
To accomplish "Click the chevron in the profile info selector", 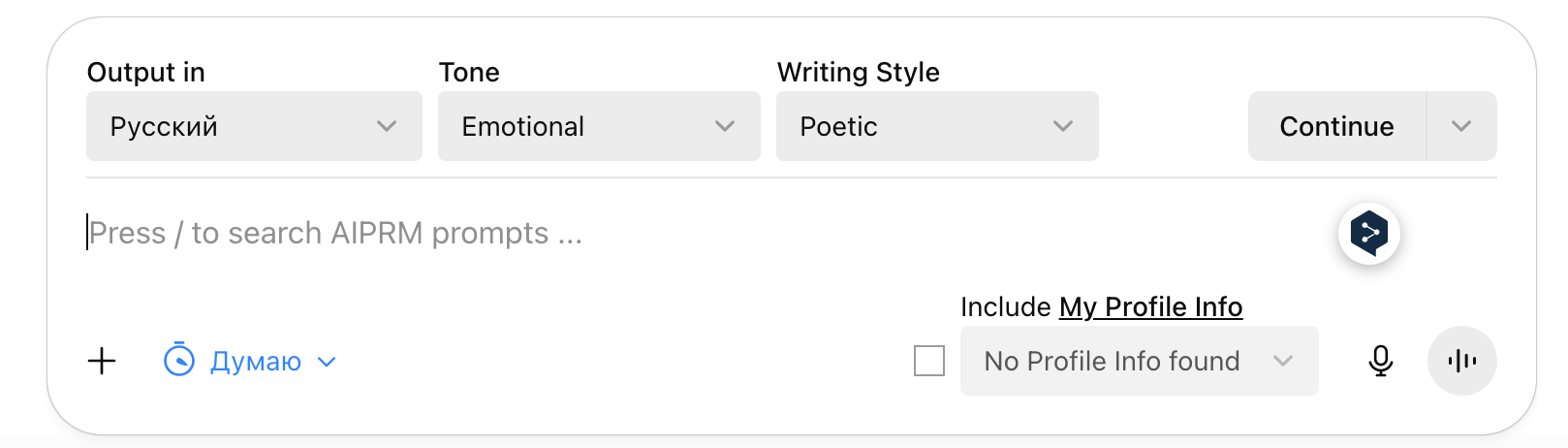I will (x=1283, y=361).
